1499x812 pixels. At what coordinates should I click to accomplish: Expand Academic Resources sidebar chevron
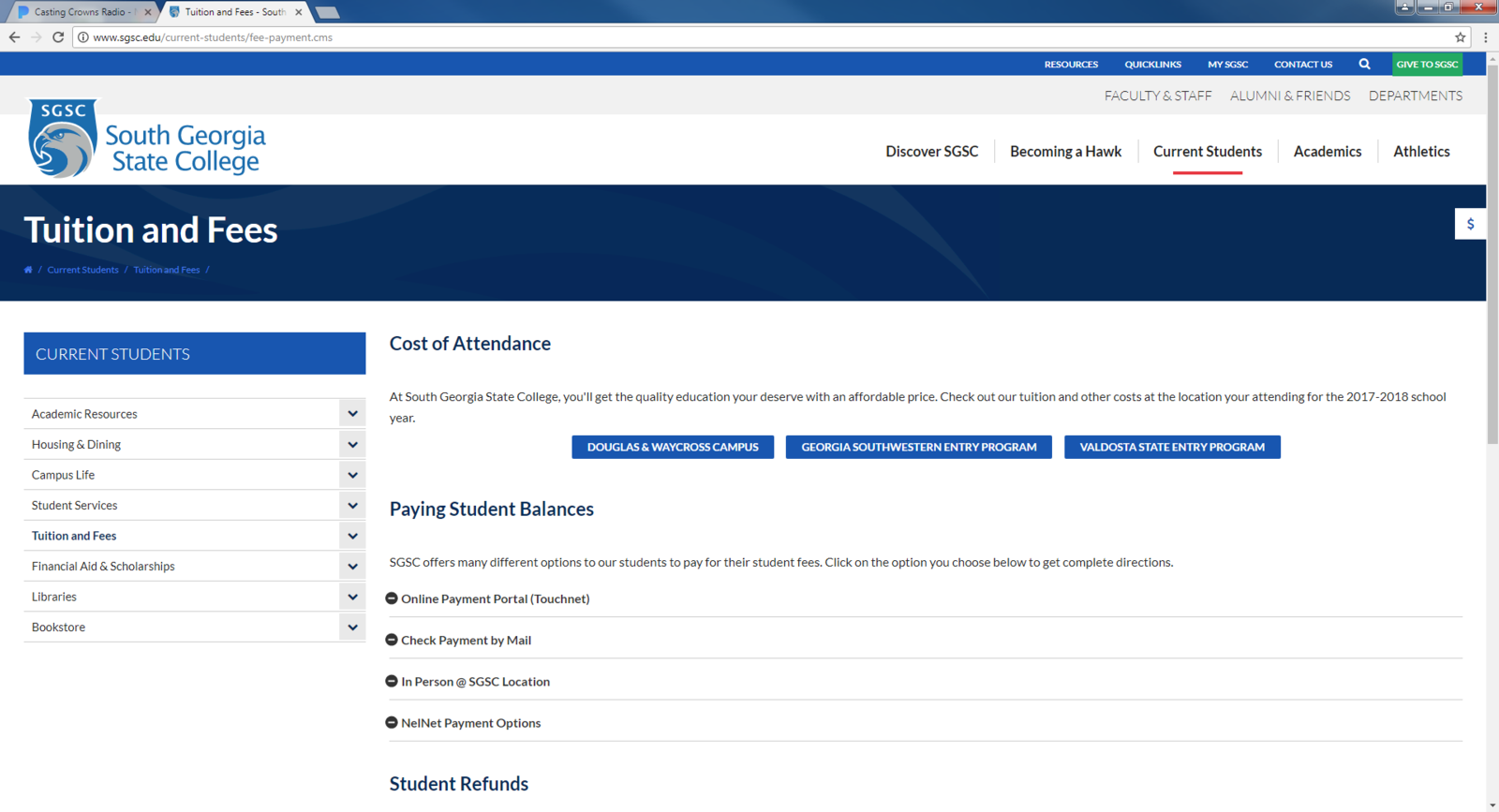352,414
